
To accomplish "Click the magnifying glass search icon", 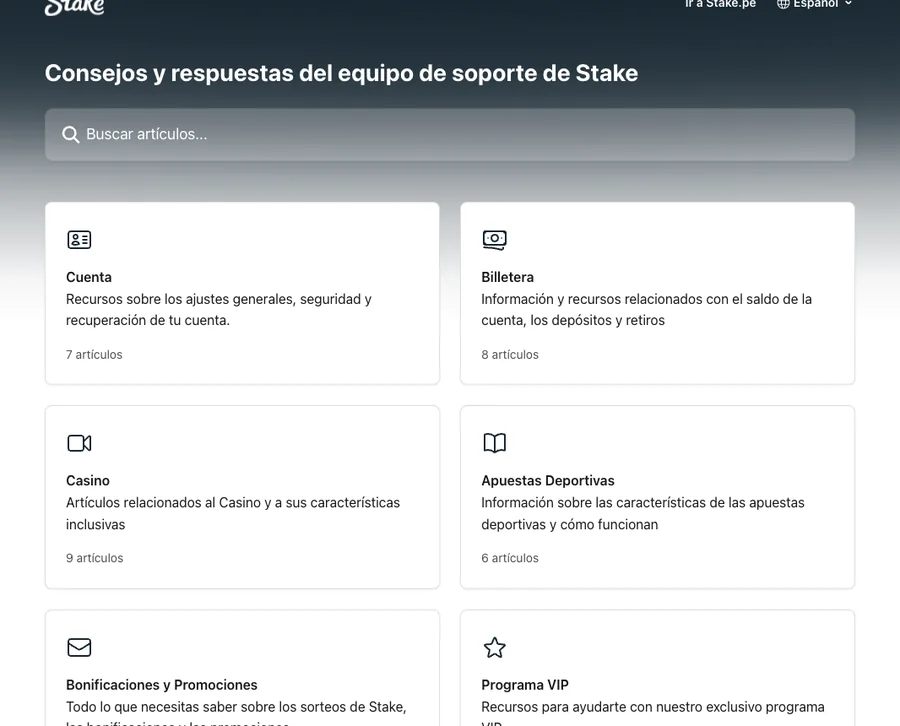I will 71,134.
